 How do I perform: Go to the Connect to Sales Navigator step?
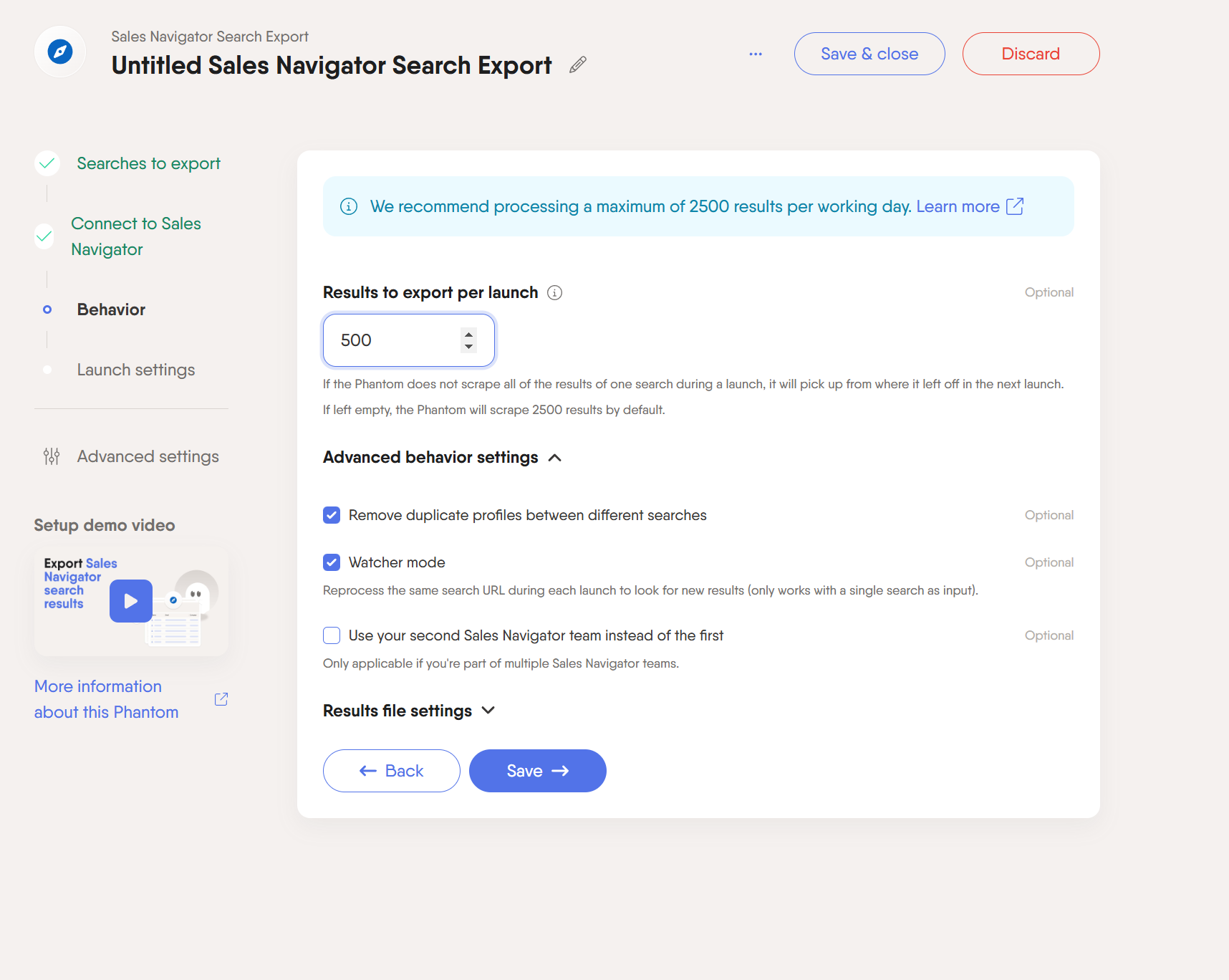tap(136, 236)
